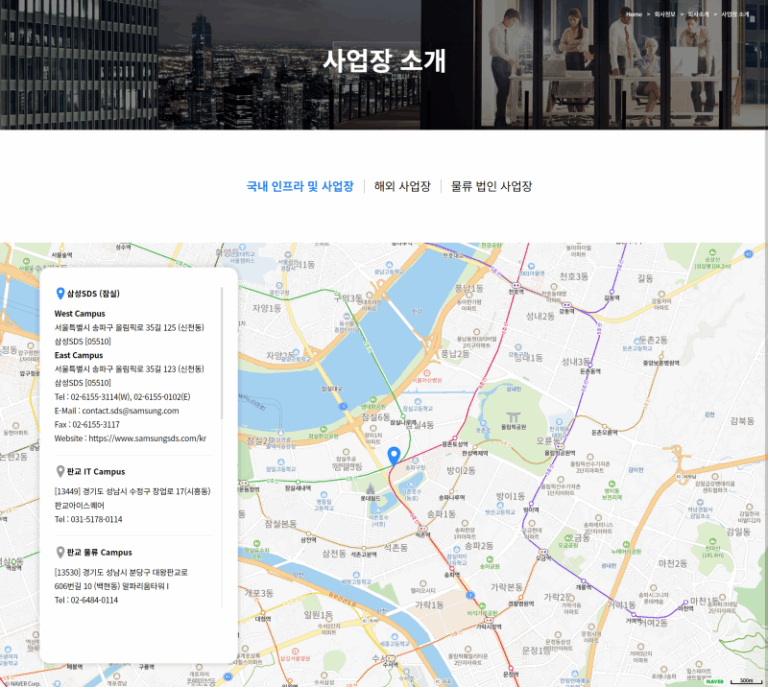Click the West Campus label

(80, 314)
